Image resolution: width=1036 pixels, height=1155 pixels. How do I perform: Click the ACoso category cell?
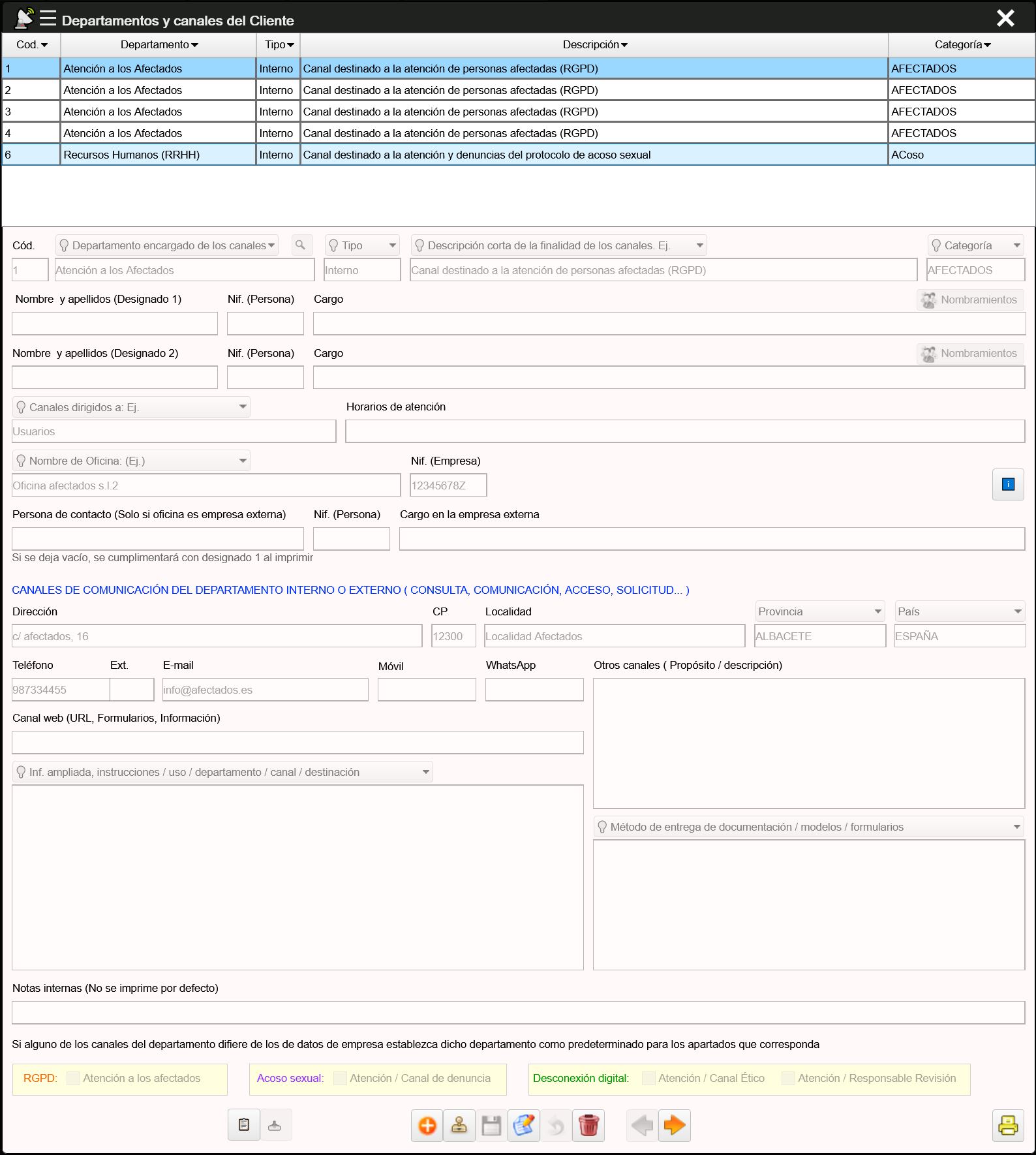click(962, 155)
